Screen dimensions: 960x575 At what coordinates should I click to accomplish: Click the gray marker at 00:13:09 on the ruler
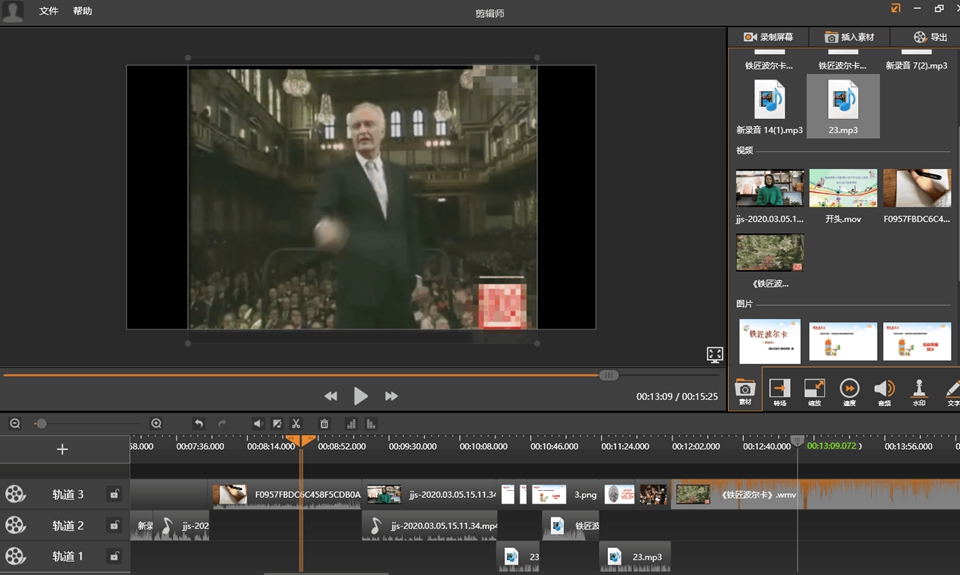coord(797,440)
